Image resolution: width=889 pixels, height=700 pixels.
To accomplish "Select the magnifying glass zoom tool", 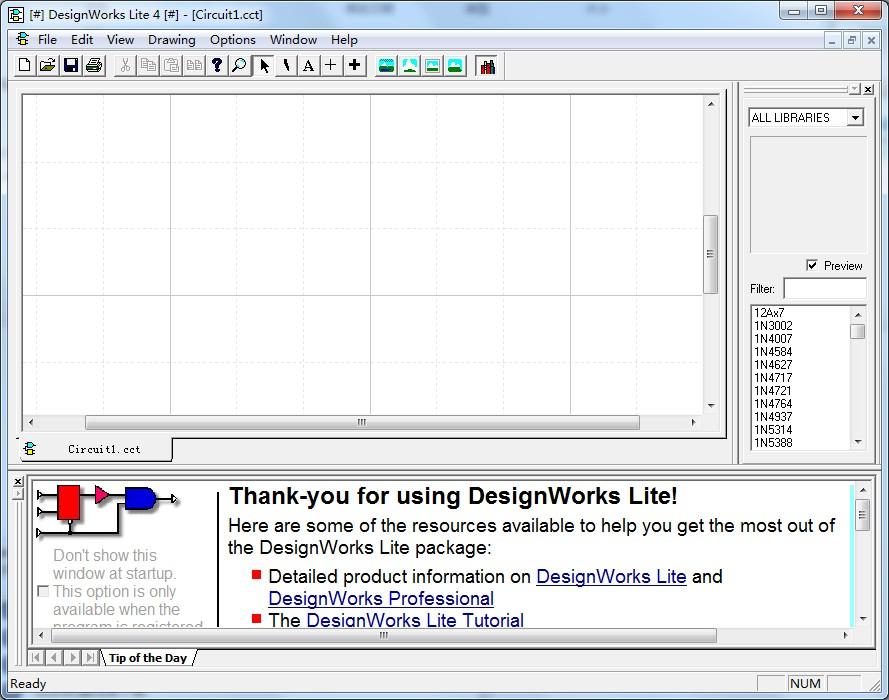I will [x=240, y=66].
